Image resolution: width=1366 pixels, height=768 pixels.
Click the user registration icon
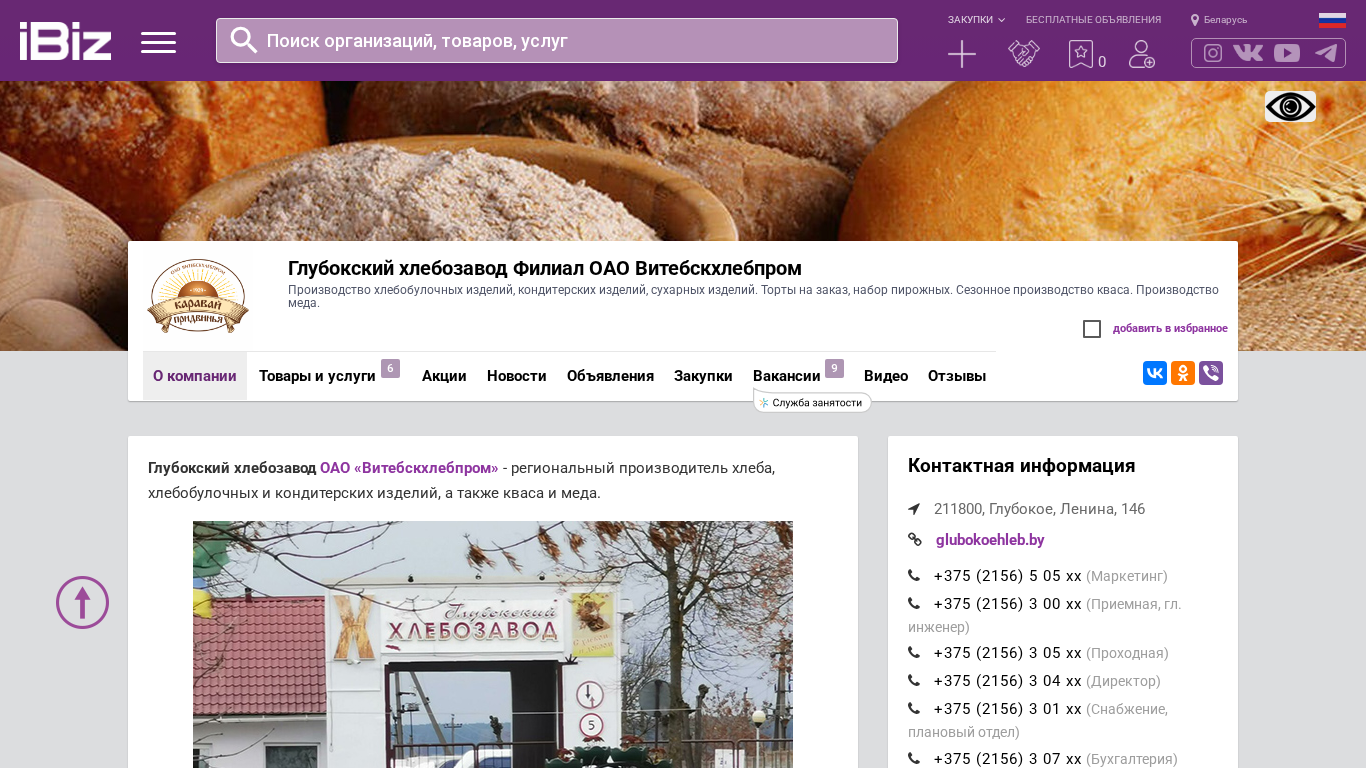coord(1142,54)
